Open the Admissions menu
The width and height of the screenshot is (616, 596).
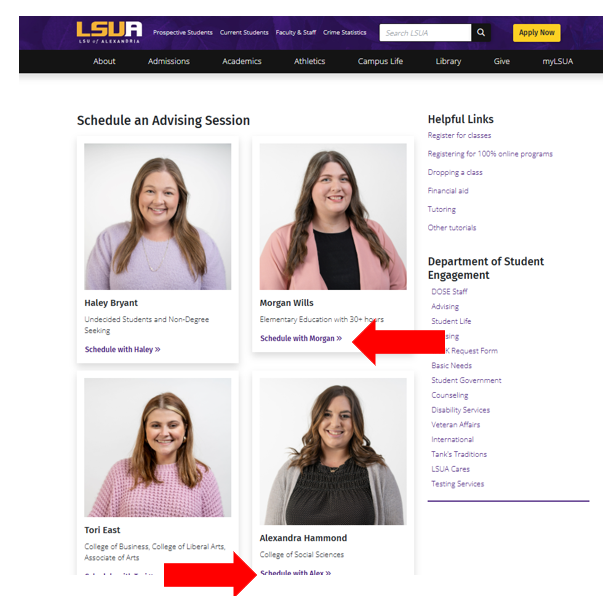(169, 61)
